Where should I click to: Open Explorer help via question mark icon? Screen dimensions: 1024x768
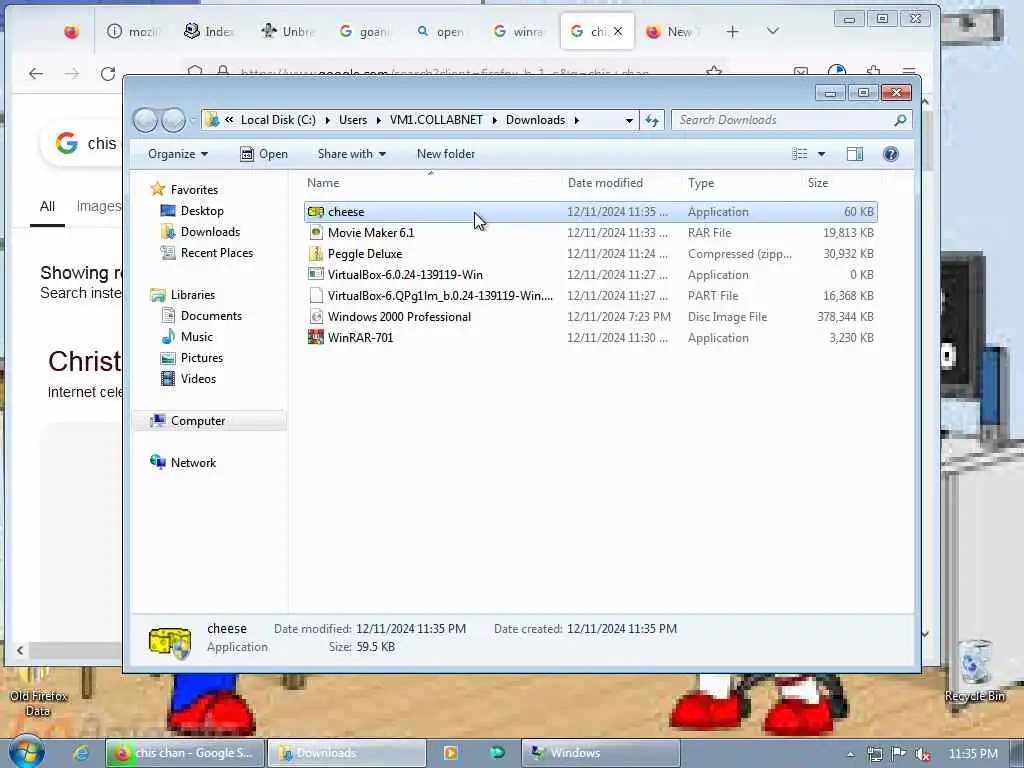click(x=890, y=154)
